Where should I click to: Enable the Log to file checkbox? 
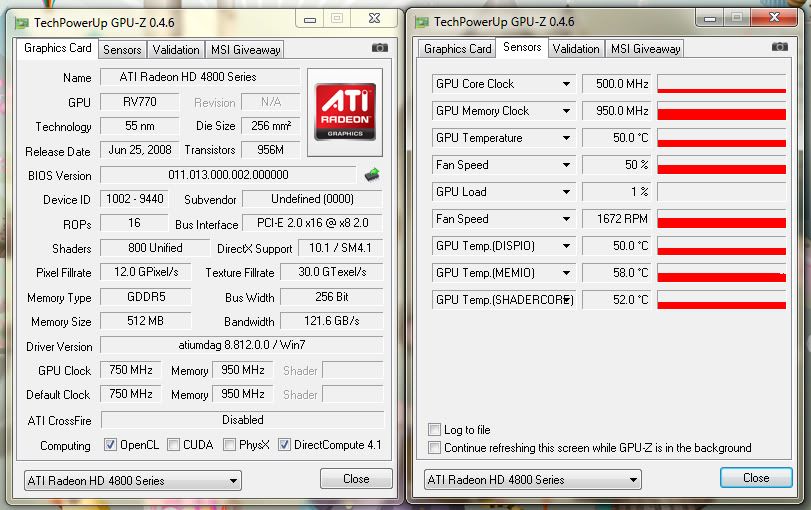[x=434, y=429]
